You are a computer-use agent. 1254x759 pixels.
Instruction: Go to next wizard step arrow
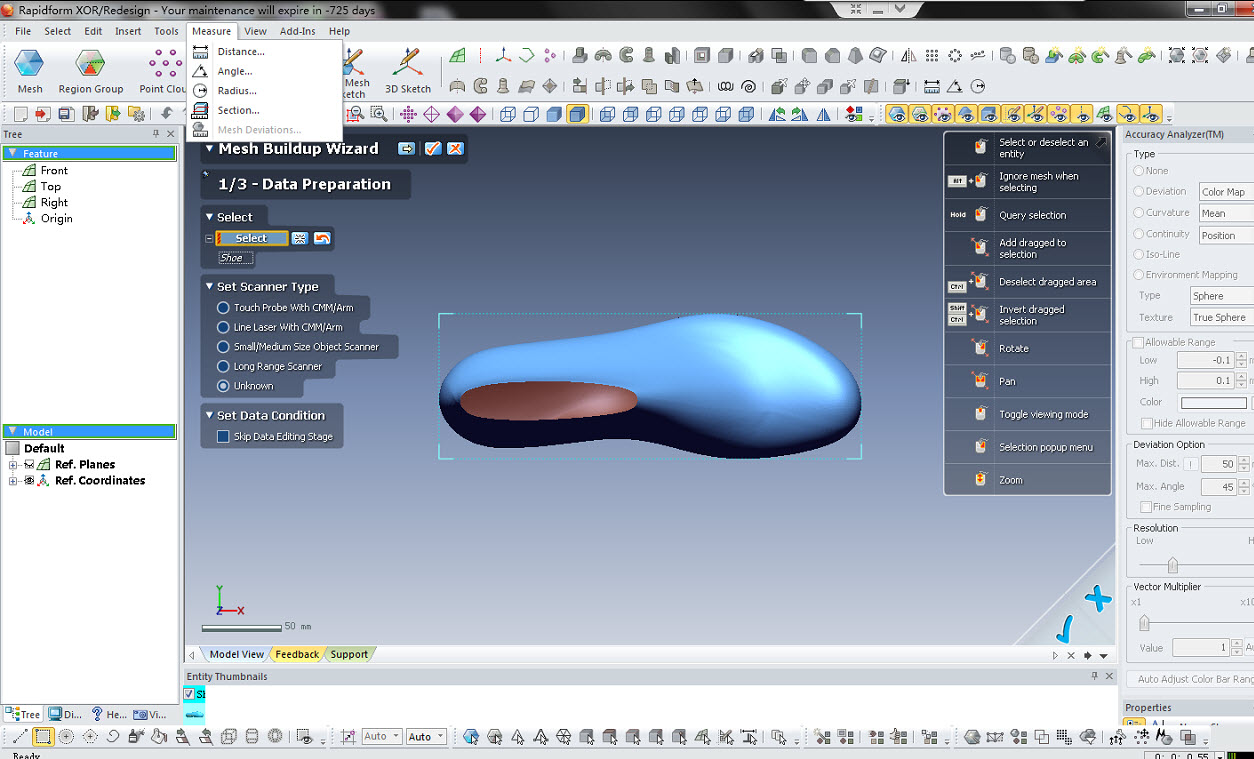(406, 148)
